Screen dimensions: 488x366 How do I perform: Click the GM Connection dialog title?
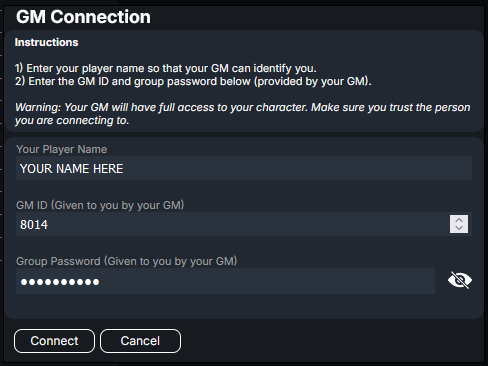click(83, 17)
